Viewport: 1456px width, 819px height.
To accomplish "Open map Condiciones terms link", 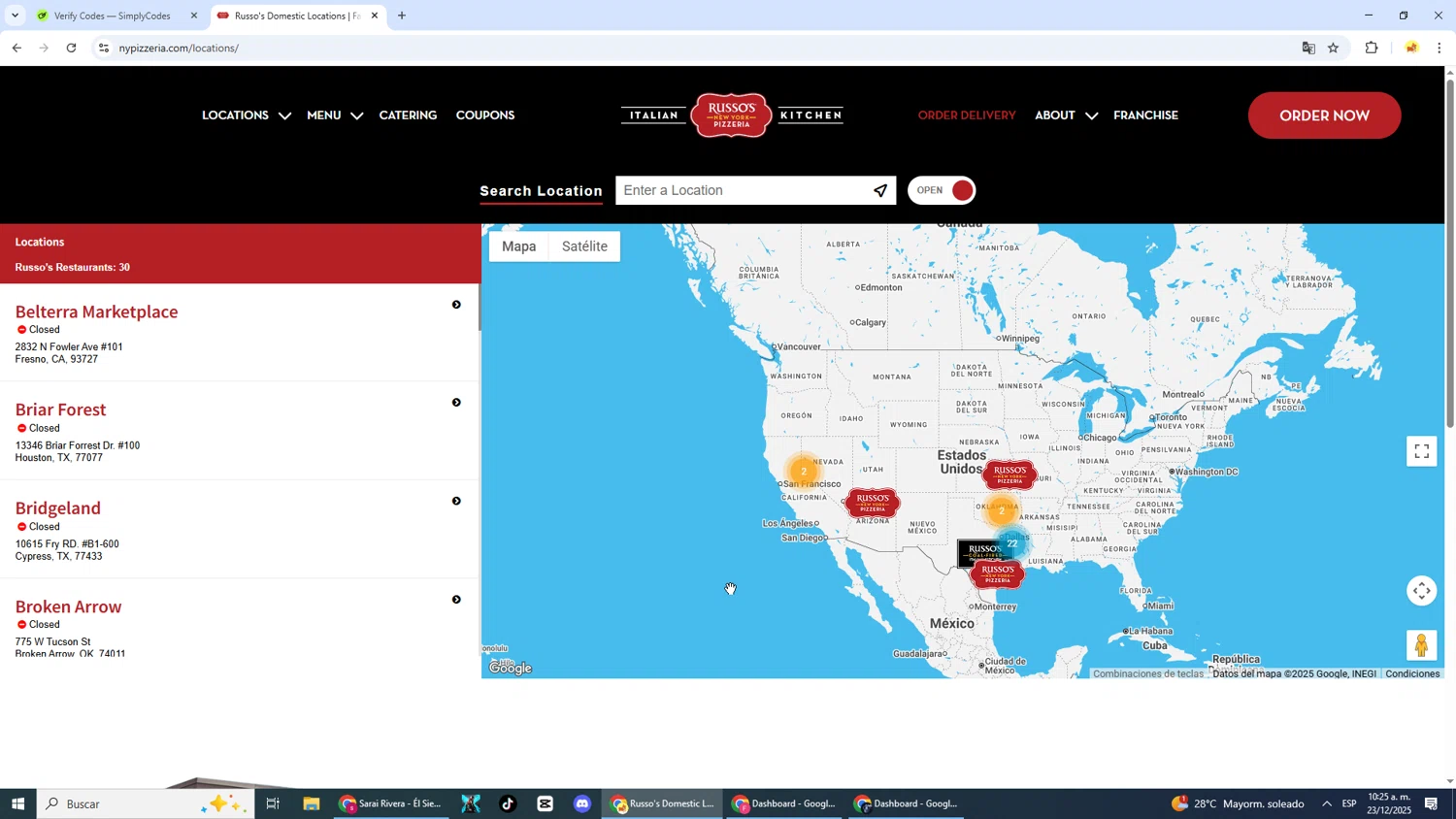I will (1412, 673).
